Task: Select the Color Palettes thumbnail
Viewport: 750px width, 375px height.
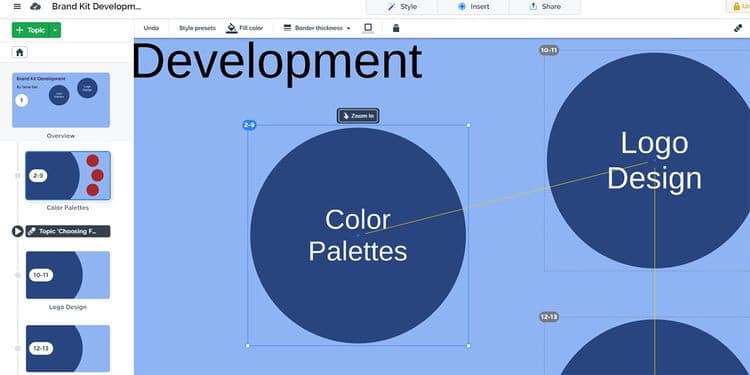Action: (67, 176)
